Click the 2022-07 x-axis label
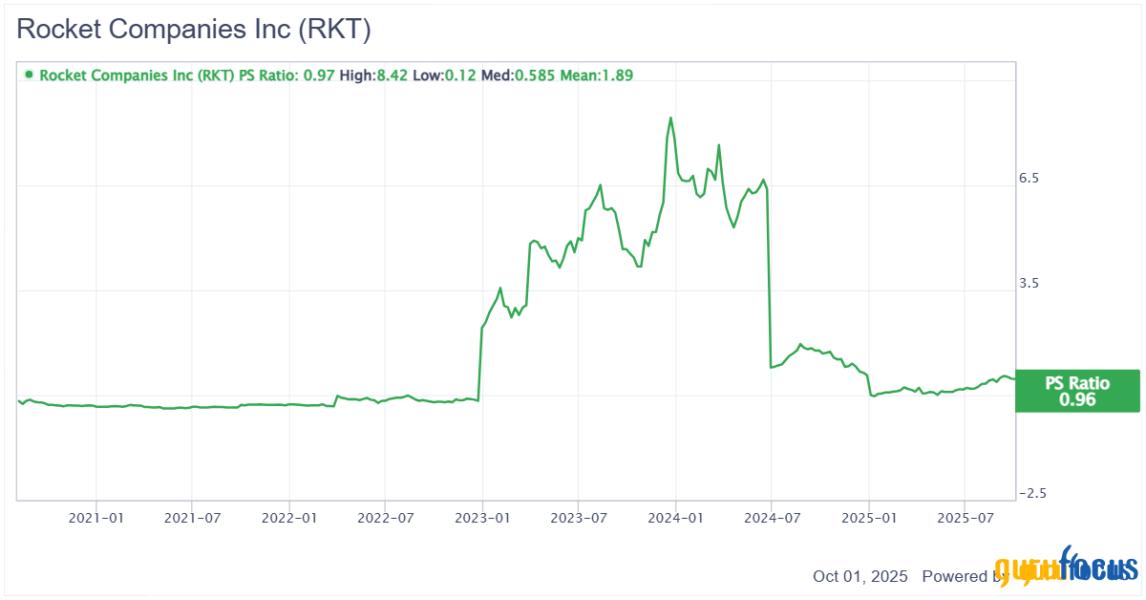This screenshot has width=1146, height=600. coord(385,518)
